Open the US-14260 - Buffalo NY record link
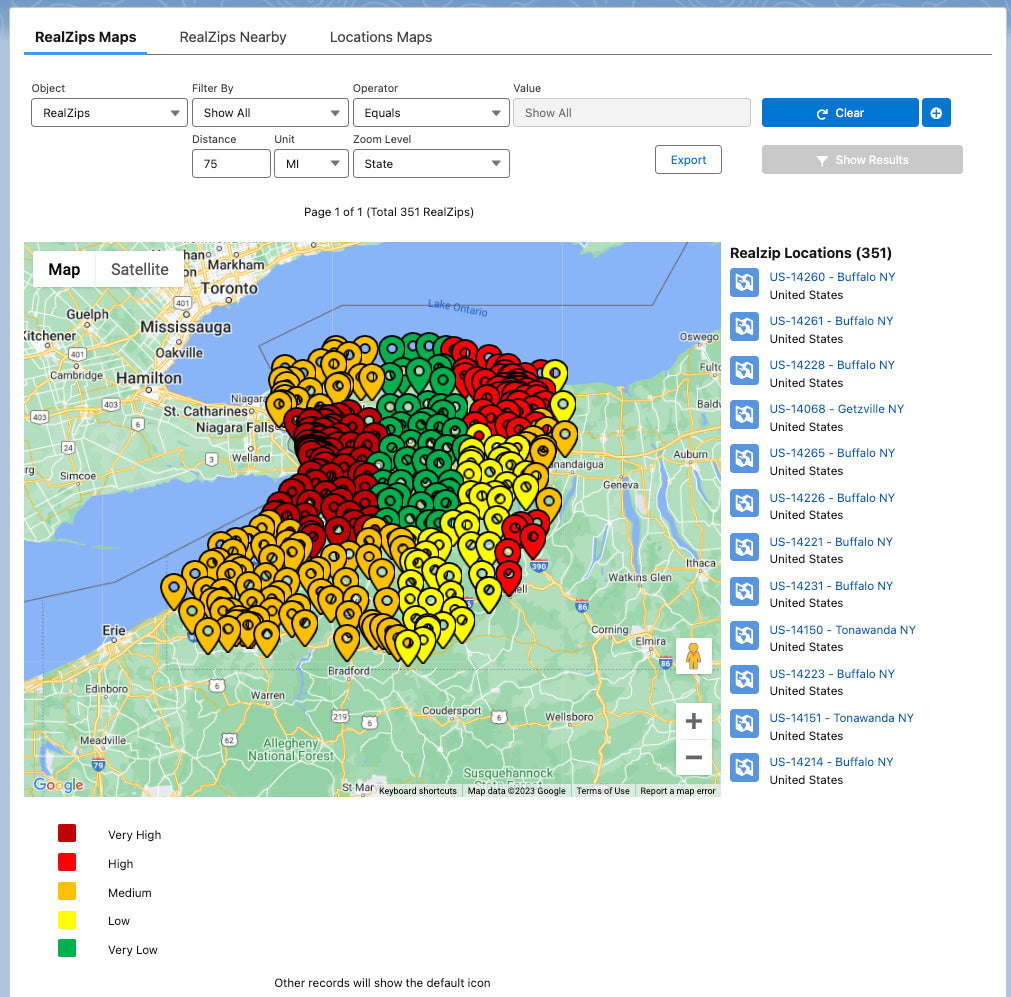The height and width of the screenshot is (997, 1011). 832,276
